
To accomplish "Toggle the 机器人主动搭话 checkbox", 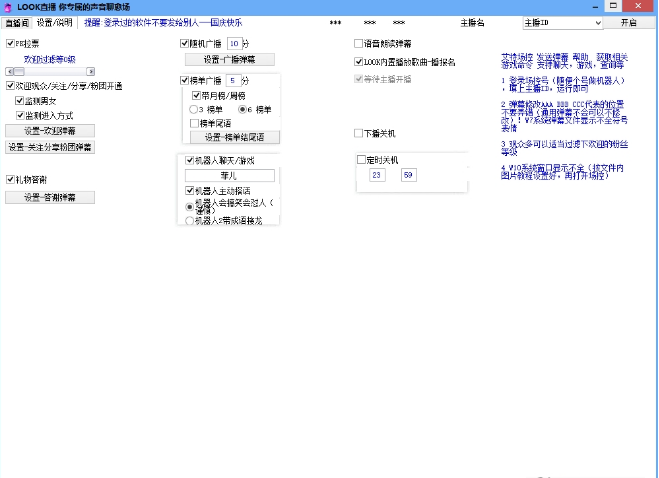I will [190, 190].
